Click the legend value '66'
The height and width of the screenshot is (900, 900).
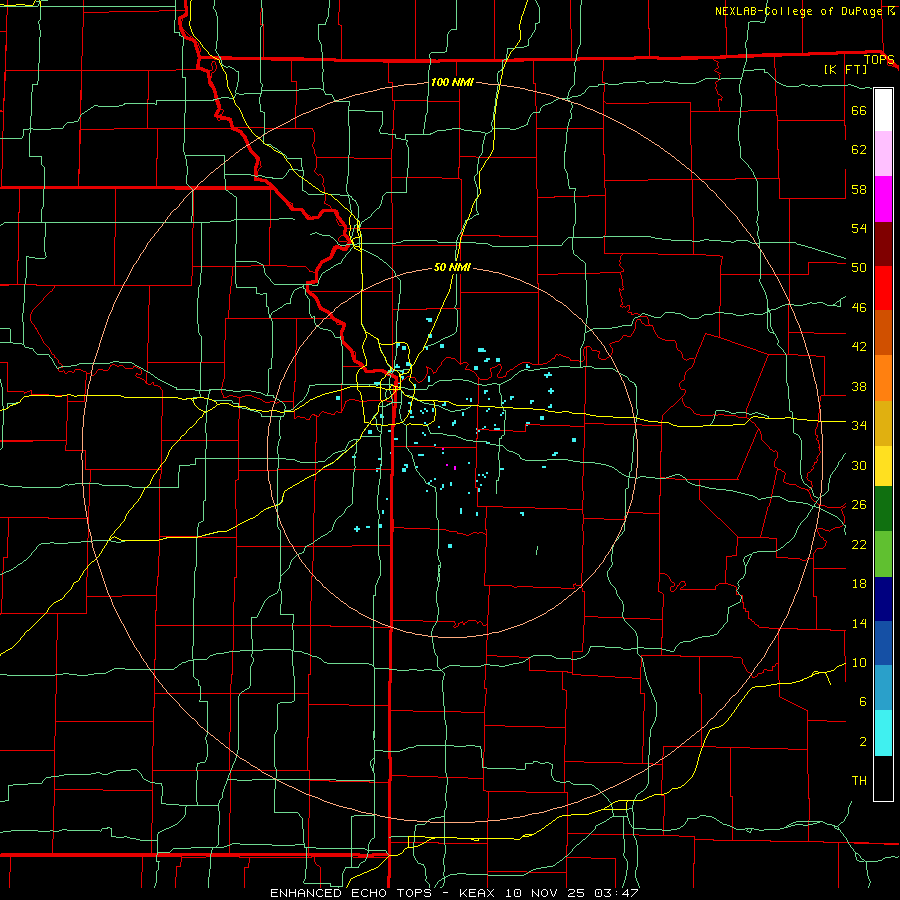[859, 110]
